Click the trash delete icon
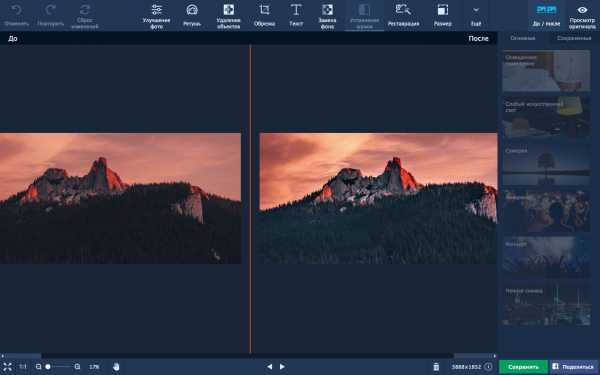 pyautogui.click(x=436, y=367)
